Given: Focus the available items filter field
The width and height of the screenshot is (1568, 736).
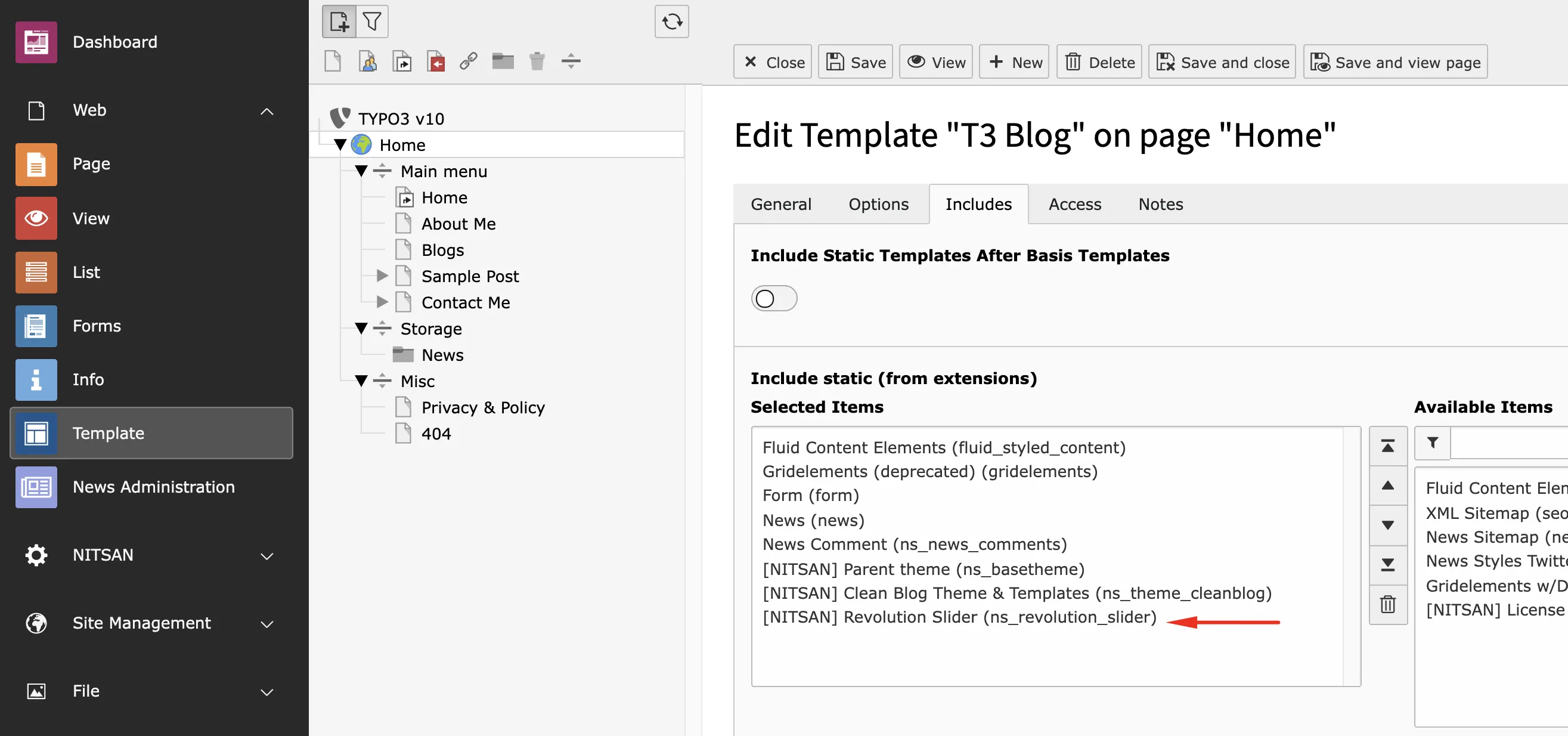Looking at the screenshot, I should (x=1510, y=443).
